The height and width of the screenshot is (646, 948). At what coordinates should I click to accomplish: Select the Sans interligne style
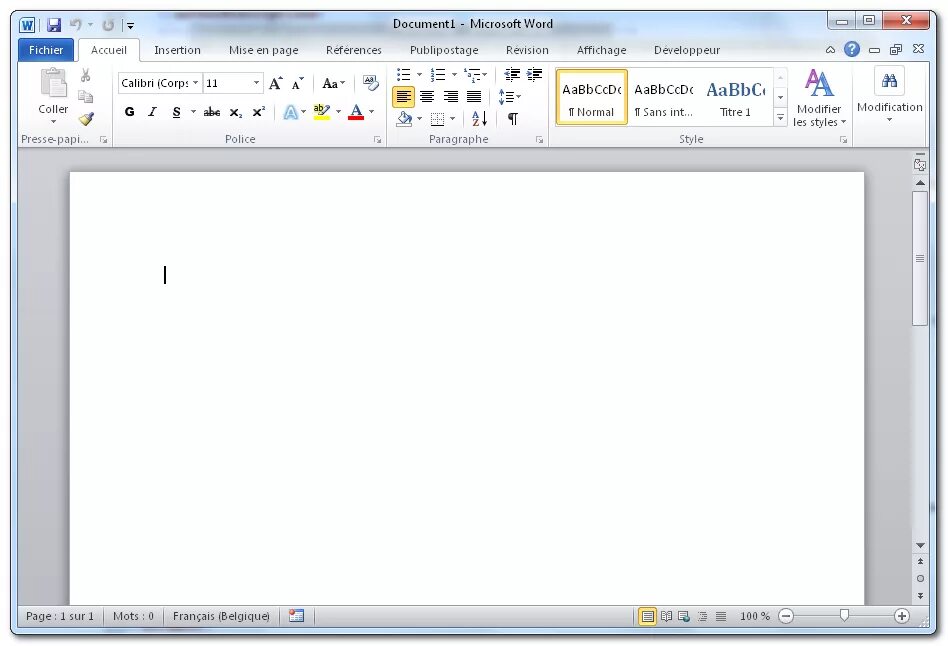coord(663,97)
